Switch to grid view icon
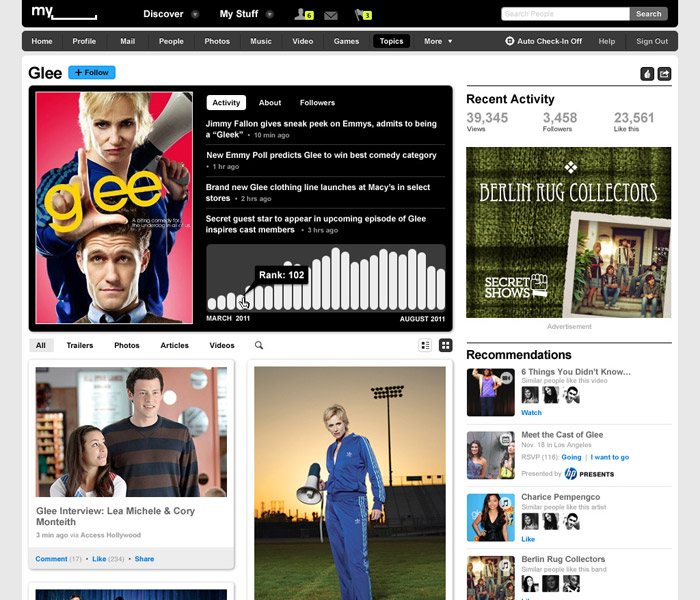 (x=446, y=345)
